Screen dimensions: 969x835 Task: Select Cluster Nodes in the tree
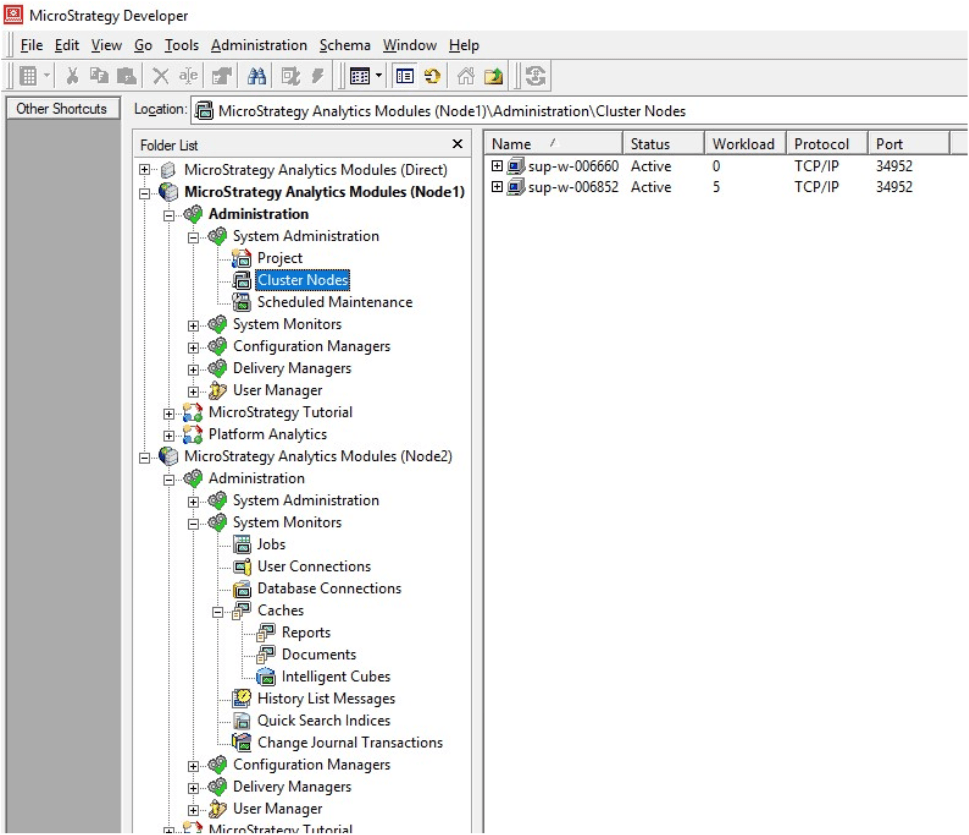tap(303, 280)
